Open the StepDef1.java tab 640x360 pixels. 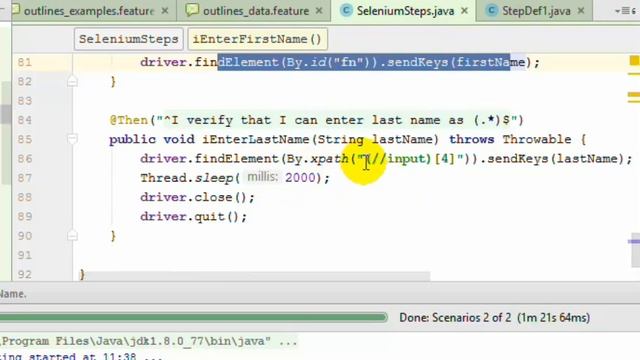tap(536, 11)
